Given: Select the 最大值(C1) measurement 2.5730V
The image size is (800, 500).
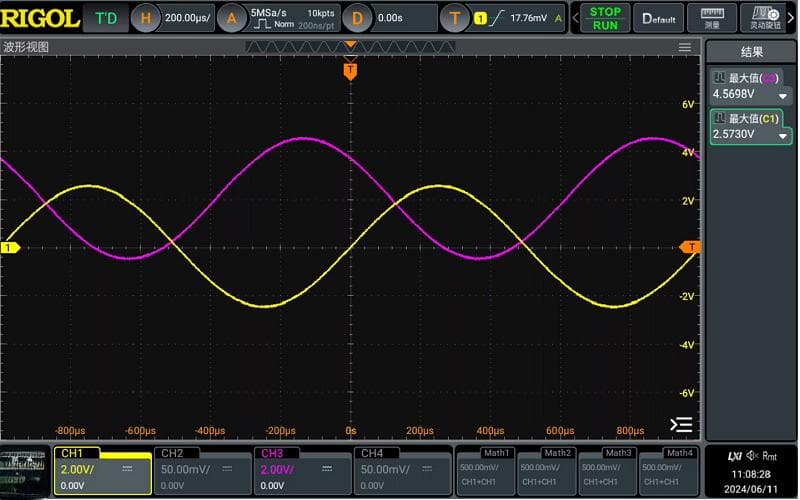Looking at the screenshot, I should (x=751, y=127).
